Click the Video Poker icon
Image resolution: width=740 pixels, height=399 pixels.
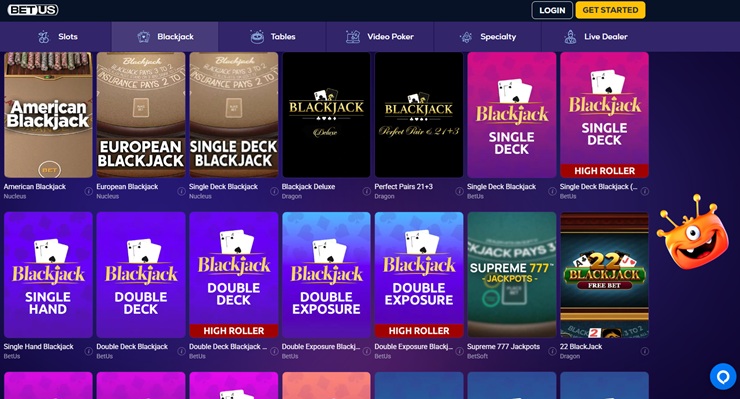(x=353, y=36)
